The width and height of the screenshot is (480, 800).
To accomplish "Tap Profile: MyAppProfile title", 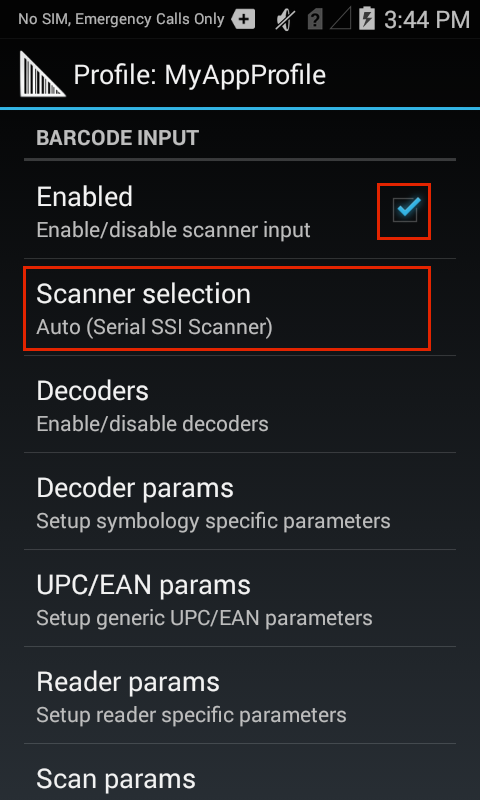I will [199, 76].
